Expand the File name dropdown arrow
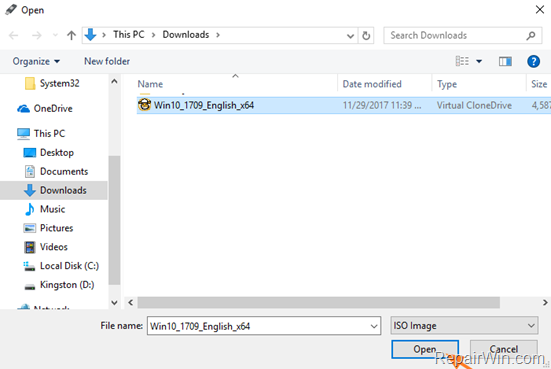Screen dimensions: 551x369 [x=374, y=326]
